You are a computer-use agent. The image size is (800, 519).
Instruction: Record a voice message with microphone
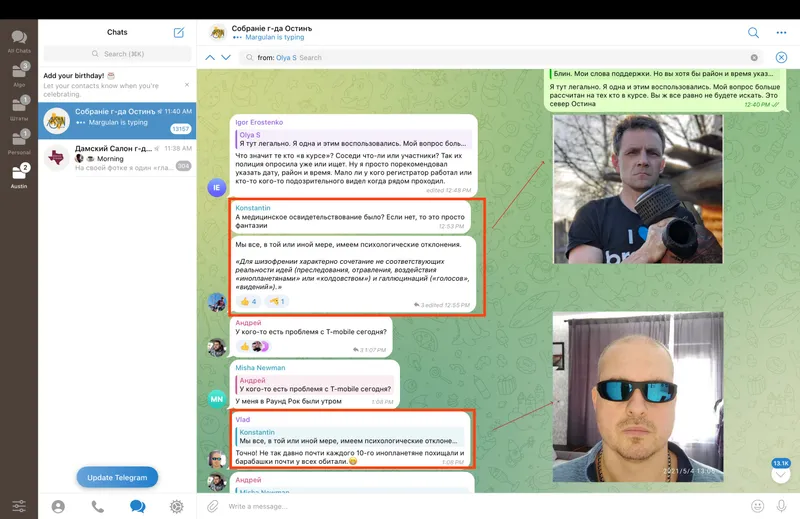(781, 506)
